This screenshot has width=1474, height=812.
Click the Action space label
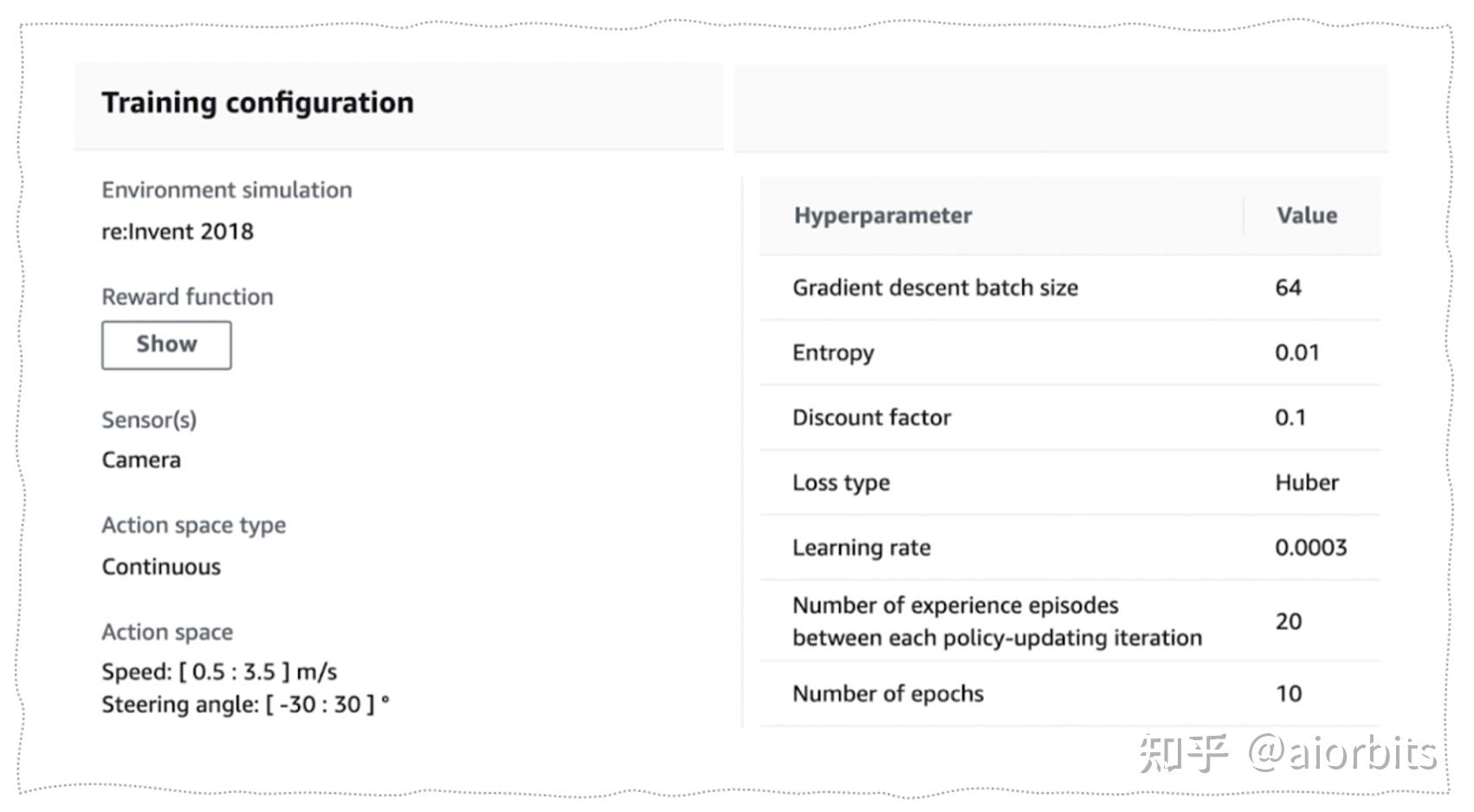tap(167, 632)
